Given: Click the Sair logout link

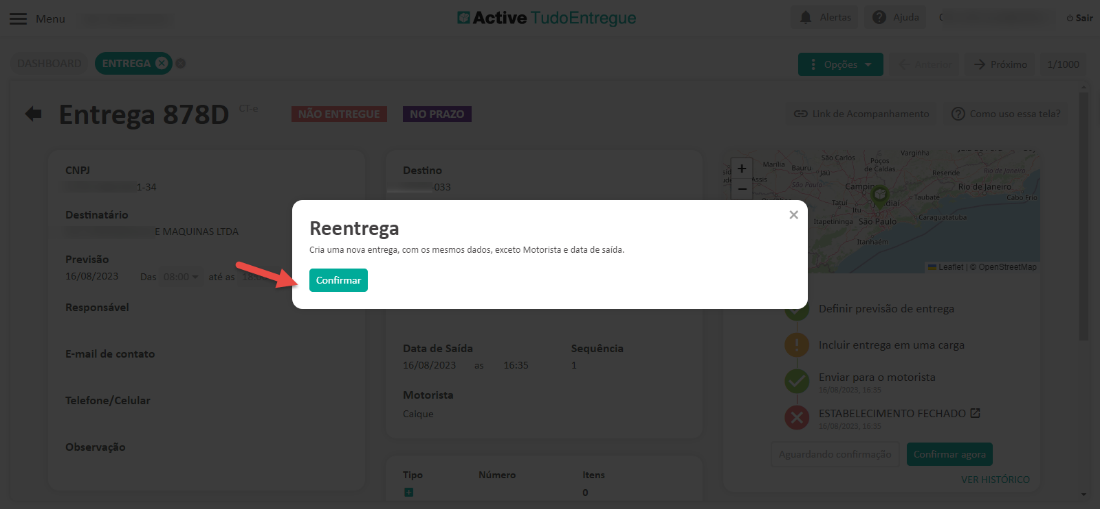Looking at the screenshot, I should pyautogui.click(x=1080, y=18).
